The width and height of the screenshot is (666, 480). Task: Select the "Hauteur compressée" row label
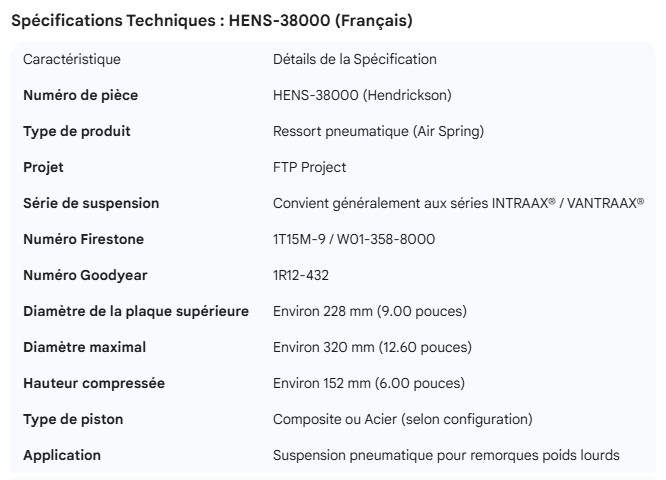[x=94, y=383]
